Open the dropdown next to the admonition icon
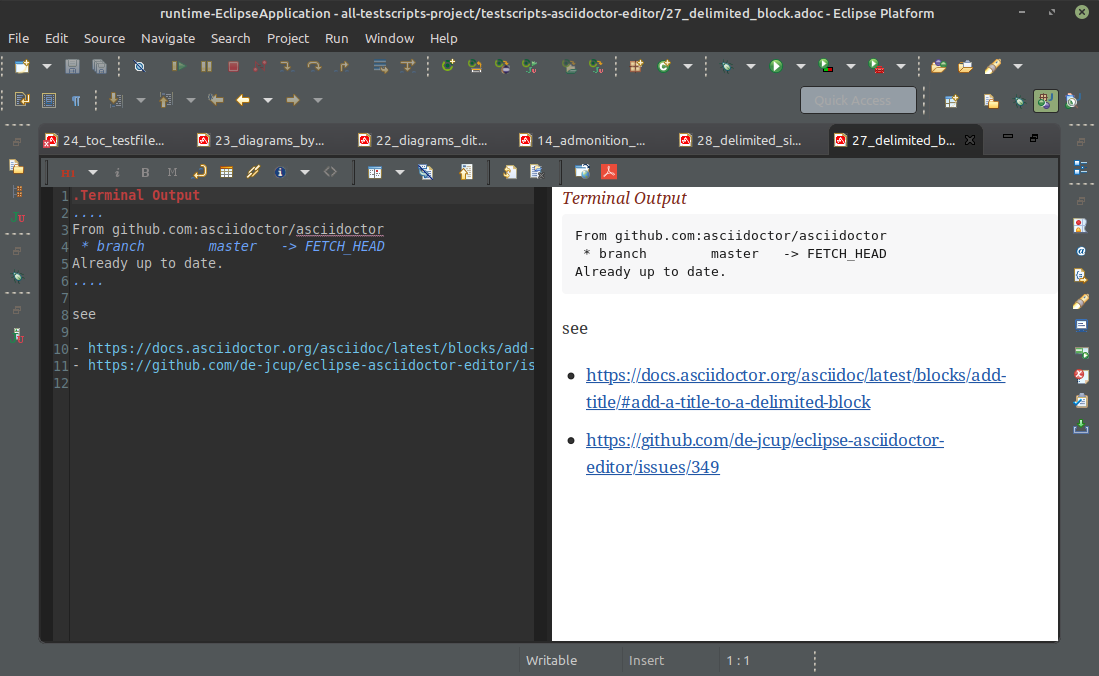The image size is (1099, 676). [x=304, y=172]
